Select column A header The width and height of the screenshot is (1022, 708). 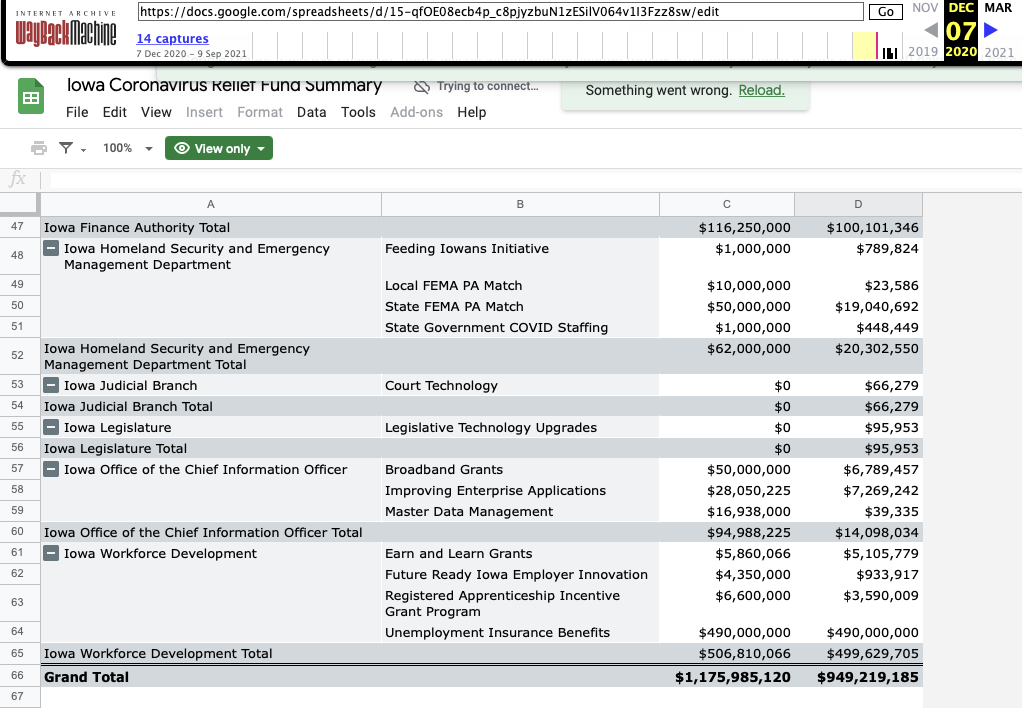click(x=211, y=204)
